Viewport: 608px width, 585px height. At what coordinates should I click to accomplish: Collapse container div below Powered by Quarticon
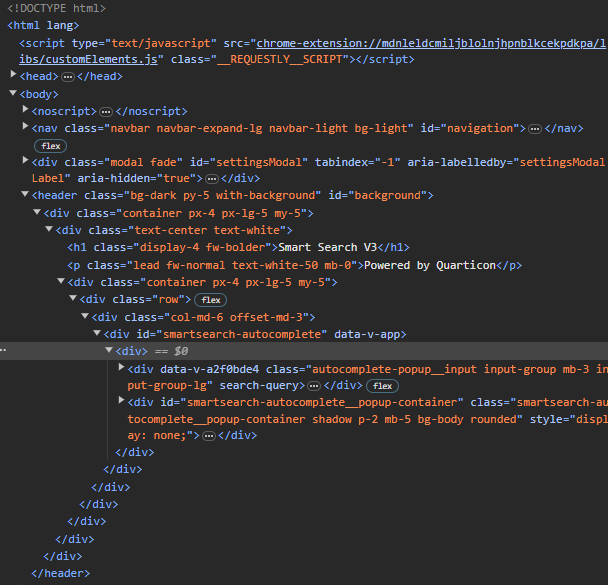[x=61, y=281]
